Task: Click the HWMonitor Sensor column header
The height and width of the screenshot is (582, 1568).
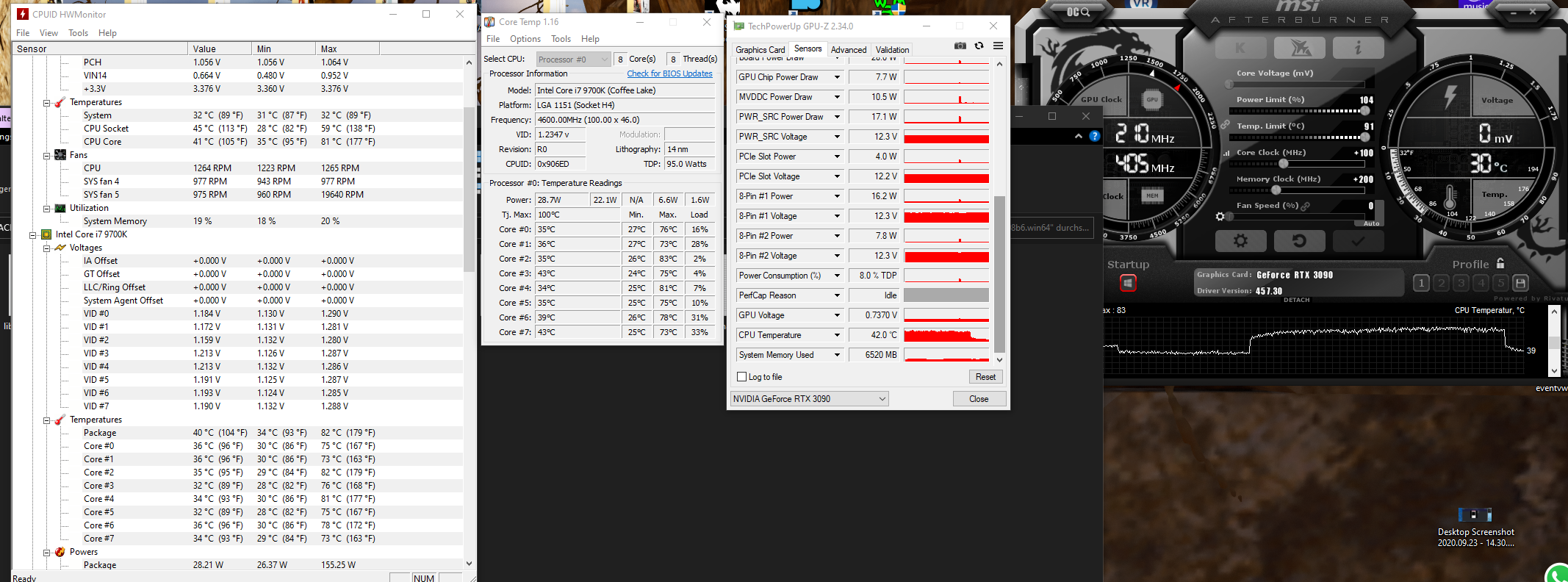Action: tap(100, 48)
